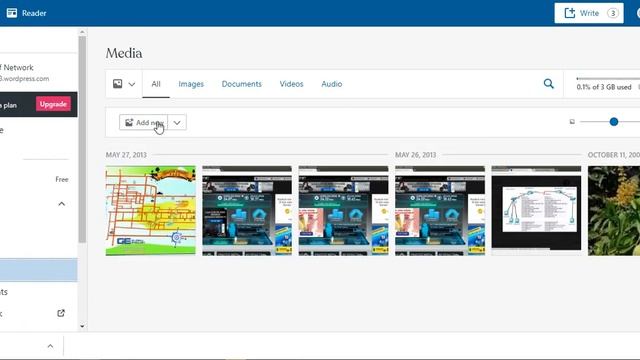Click the small thumbnail size icon
Image resolution: width=640 pixels, height=360 pixels.
[572, 122]
